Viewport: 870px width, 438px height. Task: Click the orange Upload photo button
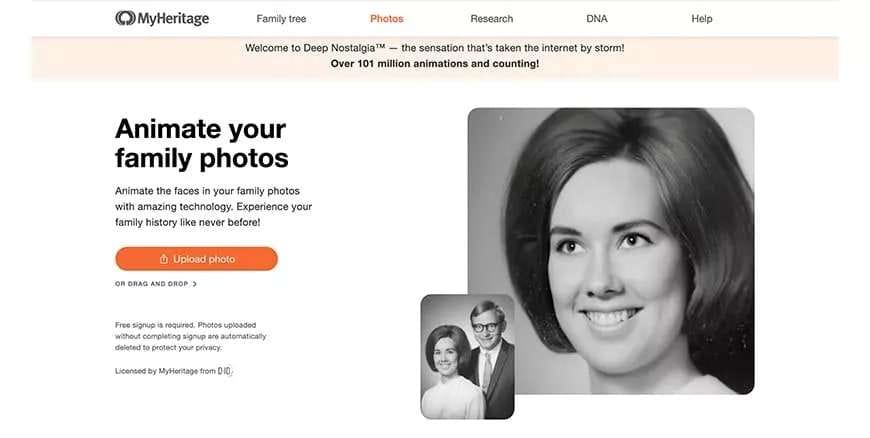(x=196, y=259)
